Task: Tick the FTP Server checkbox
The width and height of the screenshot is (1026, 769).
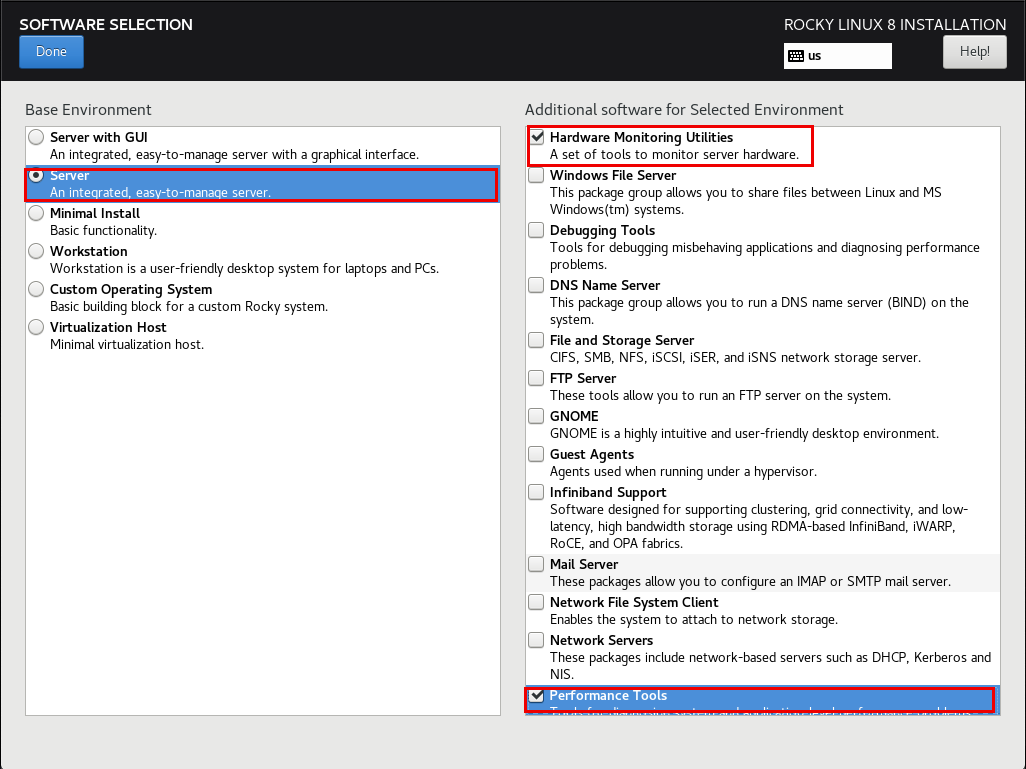Action: pos(537,378)
